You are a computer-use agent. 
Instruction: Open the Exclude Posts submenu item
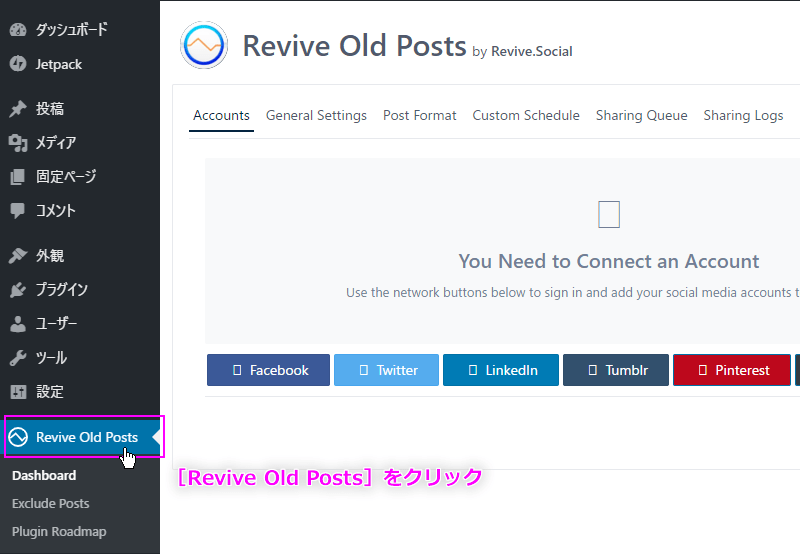coord(51,503)
